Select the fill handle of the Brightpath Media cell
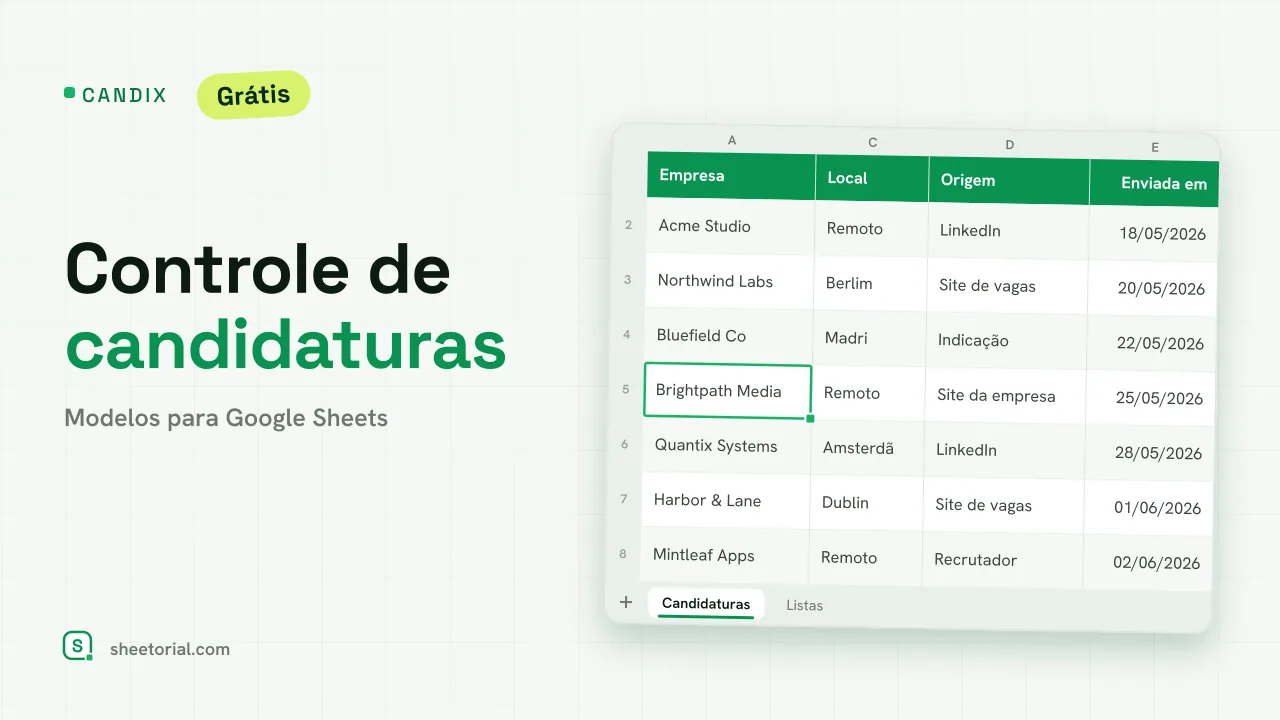 (810, 418)
